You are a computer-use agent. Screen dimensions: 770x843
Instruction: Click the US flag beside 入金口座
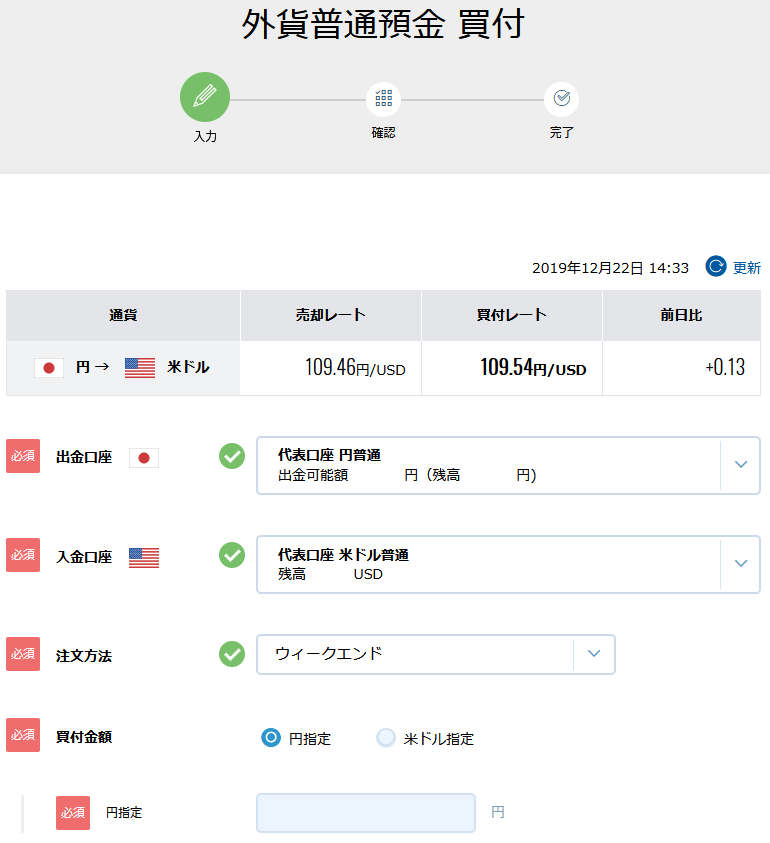144,558
